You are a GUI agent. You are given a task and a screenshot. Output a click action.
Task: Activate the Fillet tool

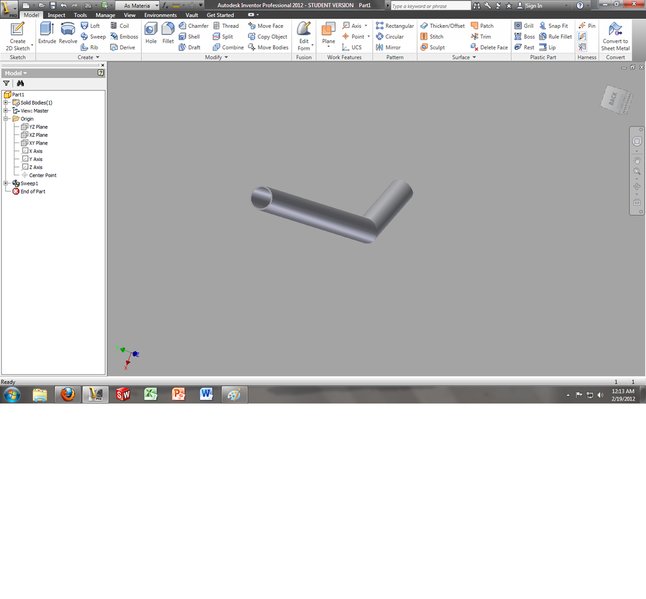tap(168, 33)
